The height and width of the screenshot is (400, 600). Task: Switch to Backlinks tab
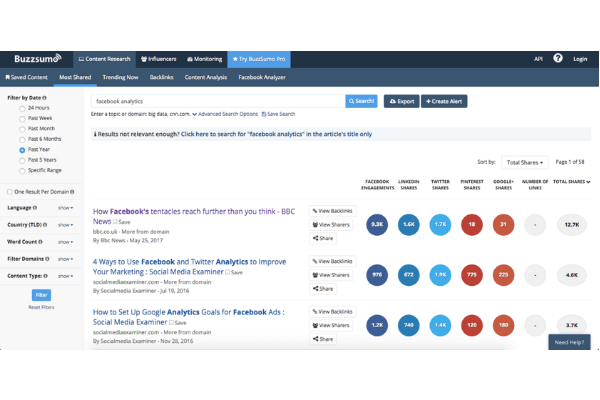[x=161, y=77]
